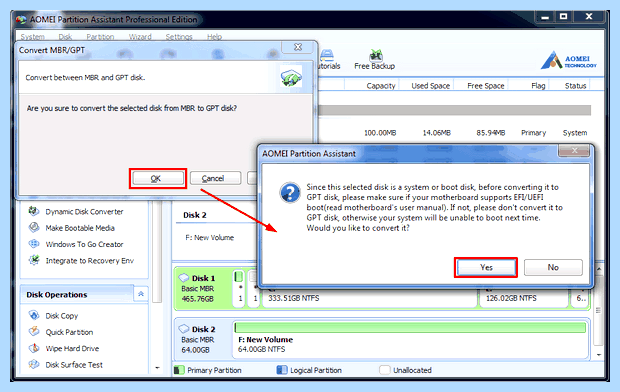
Task: Click the Quick Partition icon
Action: click(34, 331)
